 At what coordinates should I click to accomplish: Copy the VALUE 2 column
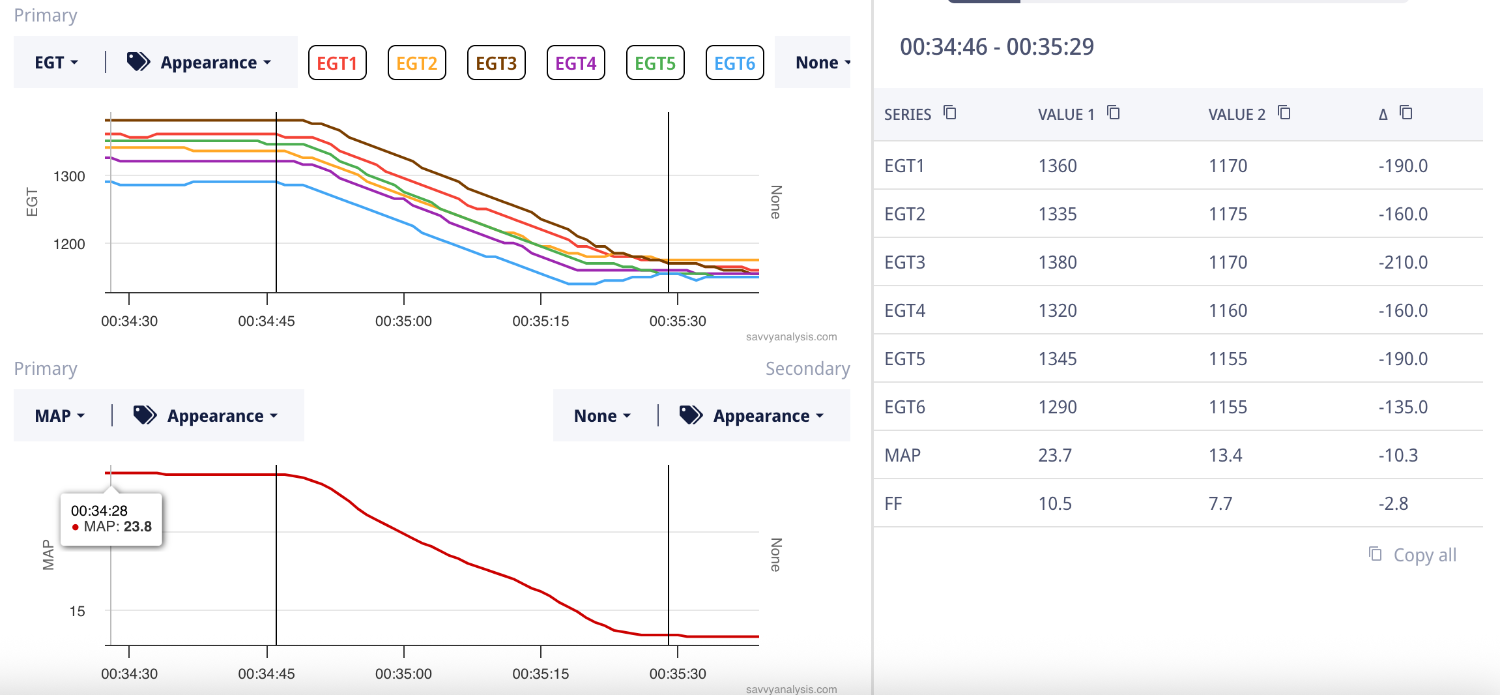tap(1284, 113)
